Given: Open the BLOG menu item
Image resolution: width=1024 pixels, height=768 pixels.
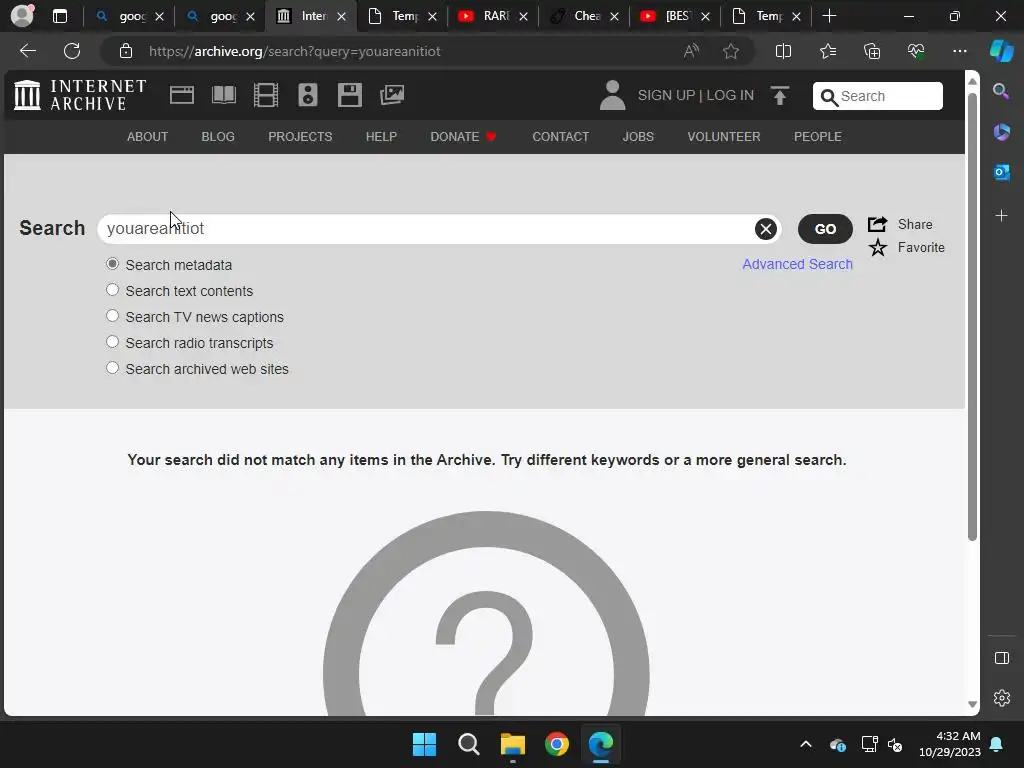Looking at the screenshot, I should point(218,136).
